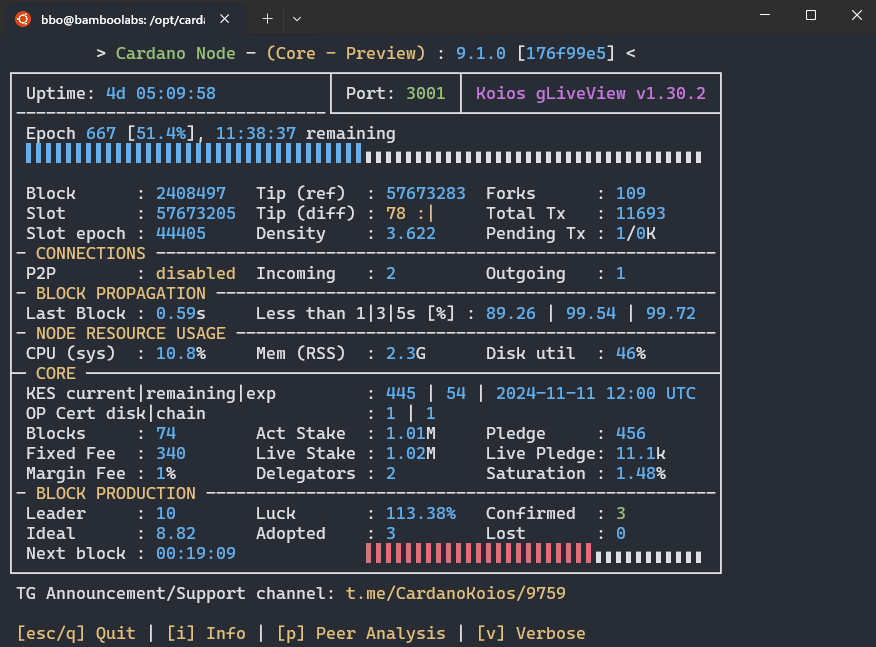
Task: Click the Epoch number 667
Action: pyautogui.click(x=101, y=134)
